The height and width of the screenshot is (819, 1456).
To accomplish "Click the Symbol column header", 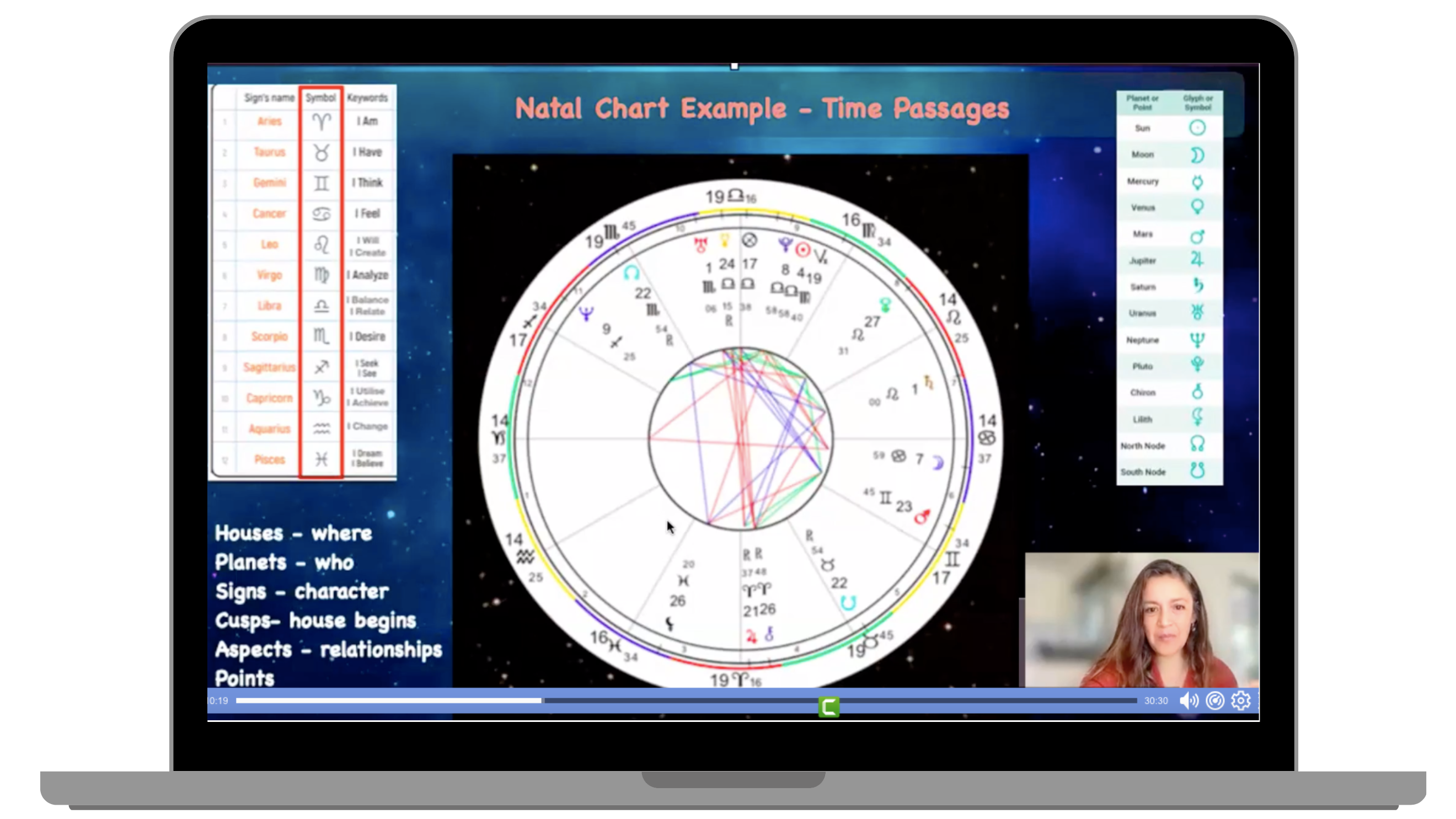I will click(x=320, y=98).
